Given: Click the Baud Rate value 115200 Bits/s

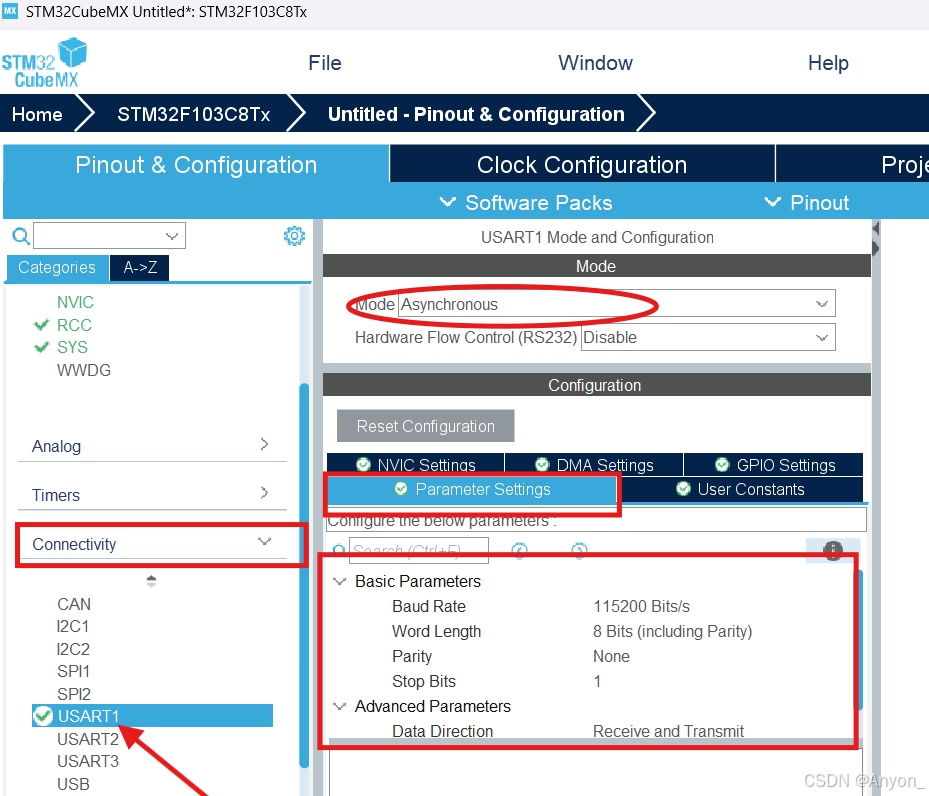Looking at the screenshot, I should pos(642,606).
